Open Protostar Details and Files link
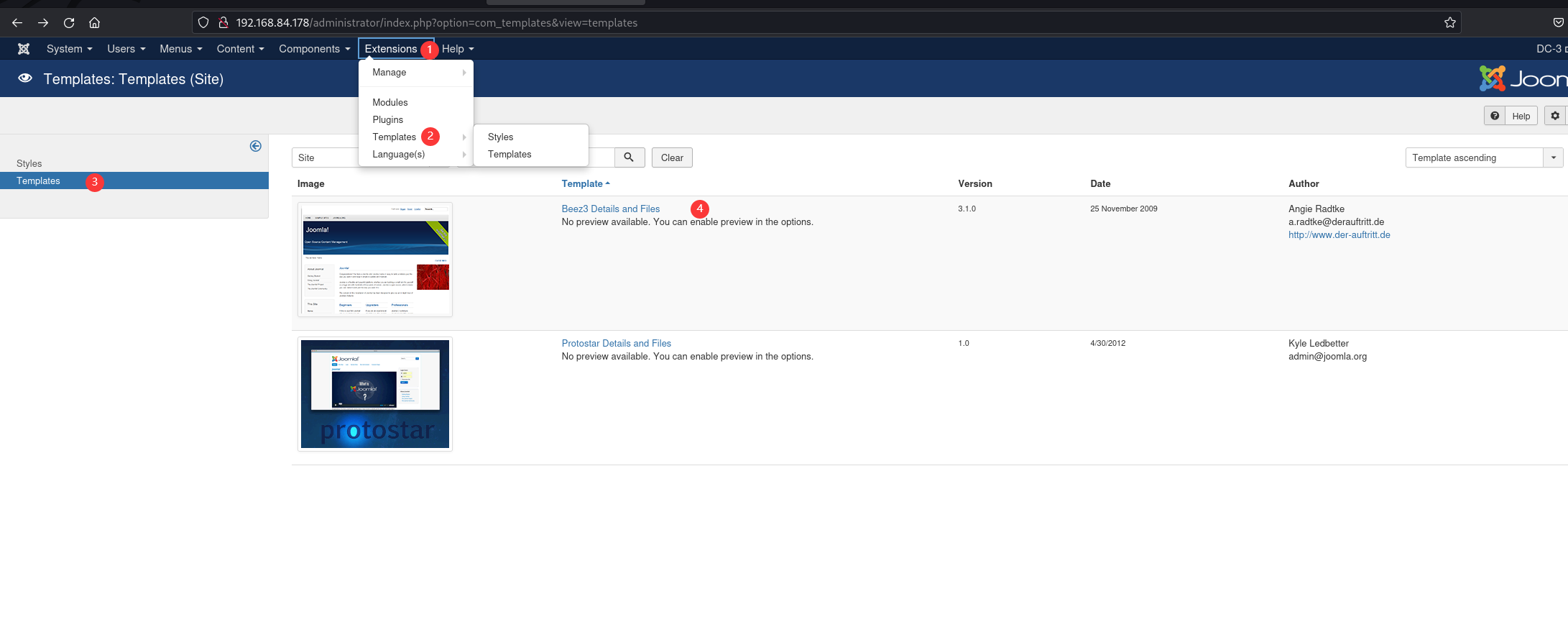The height and width of the screenshot is (617, 1568). pos(617,344)
